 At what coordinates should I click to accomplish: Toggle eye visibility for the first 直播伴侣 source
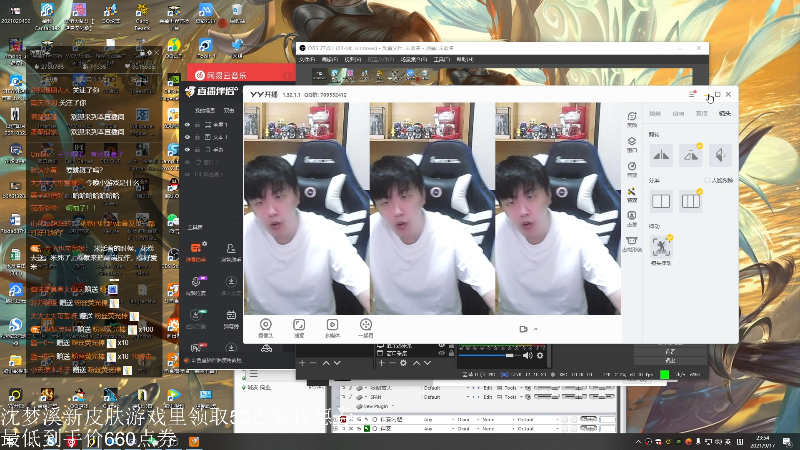coord(187,124)
